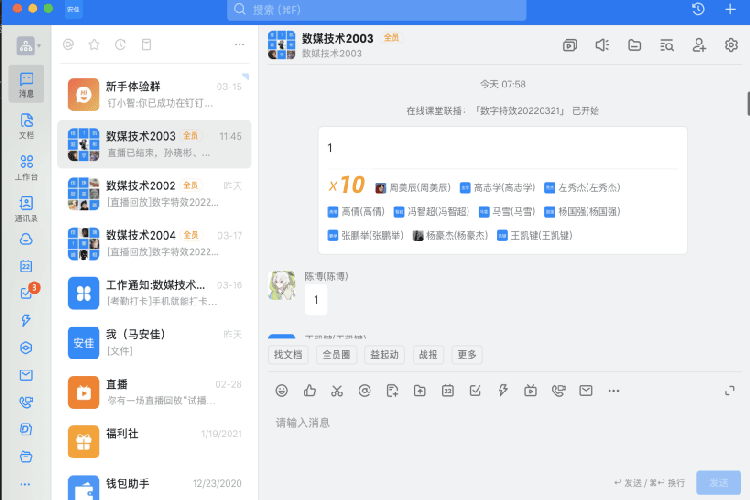This screenshot has height=500, width=750.
Task: Click the 战报 quick button
Action: 427,354
